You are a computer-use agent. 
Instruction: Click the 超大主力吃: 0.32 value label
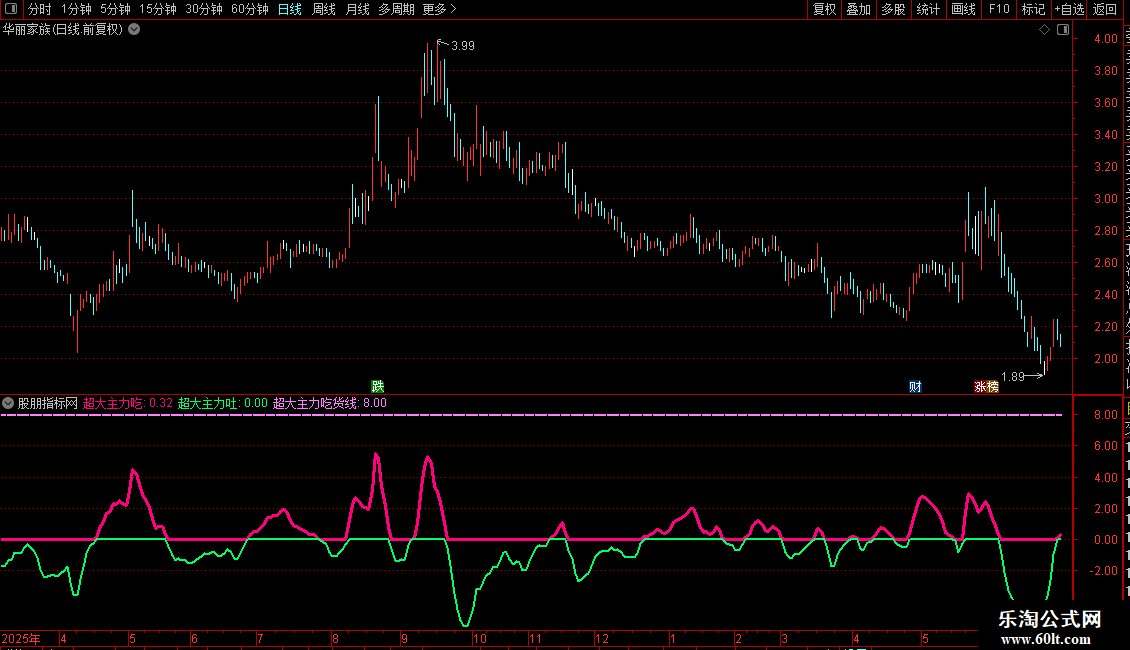coord(128,403)
